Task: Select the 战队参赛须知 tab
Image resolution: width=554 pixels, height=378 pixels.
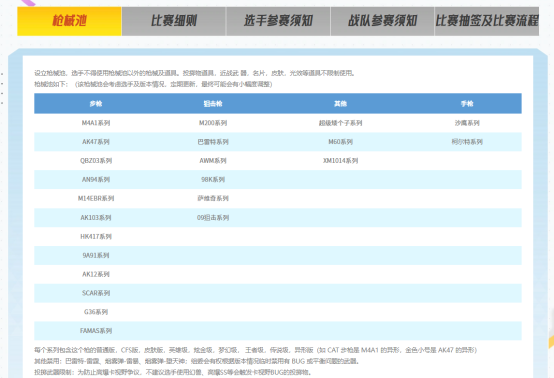Action: tap(382, 21)
